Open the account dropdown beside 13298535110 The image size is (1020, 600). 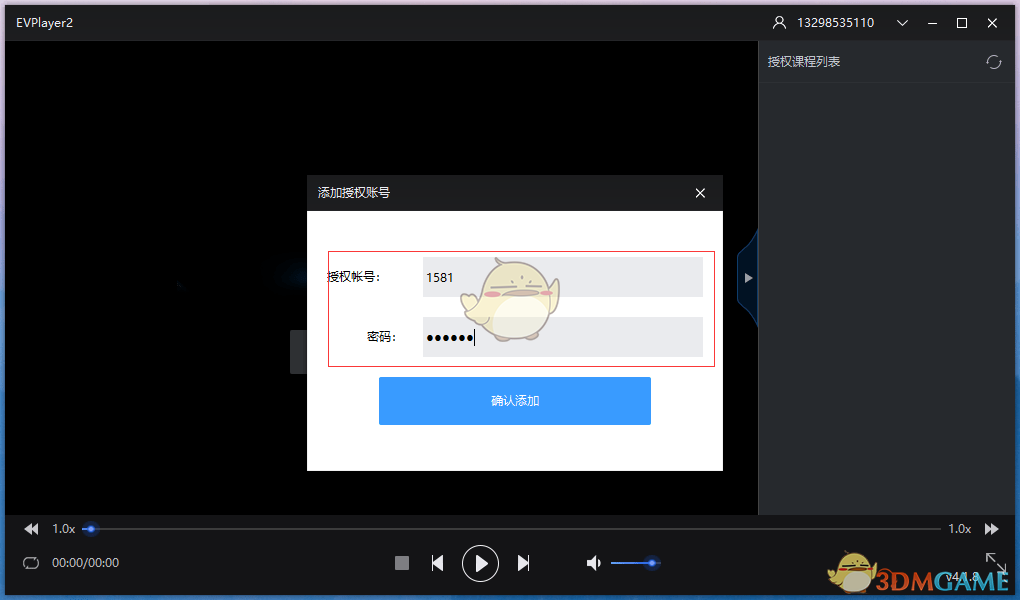pyautogui.click(x=902, y=22)
